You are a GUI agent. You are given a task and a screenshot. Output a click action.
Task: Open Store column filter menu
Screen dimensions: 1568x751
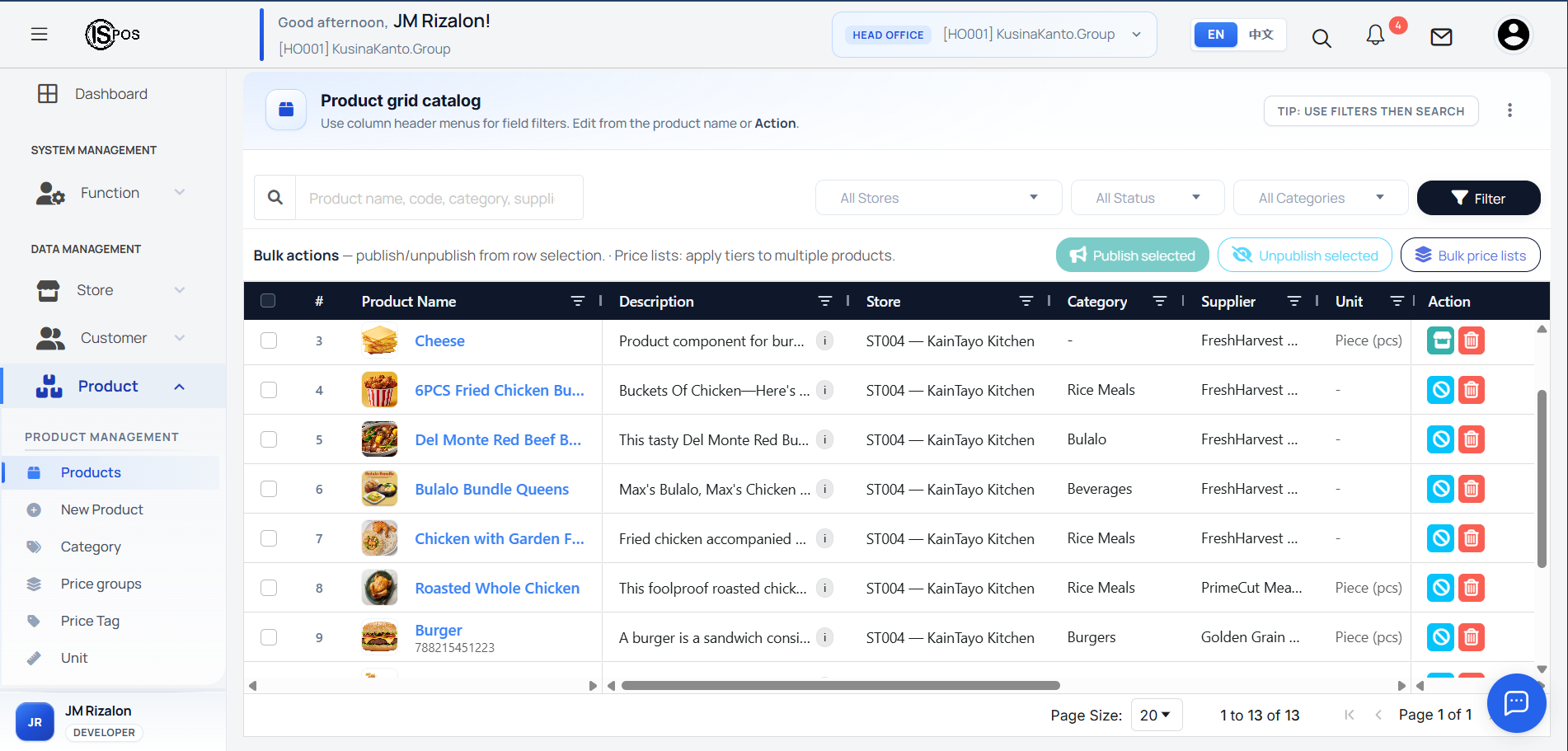(1026, 301)
